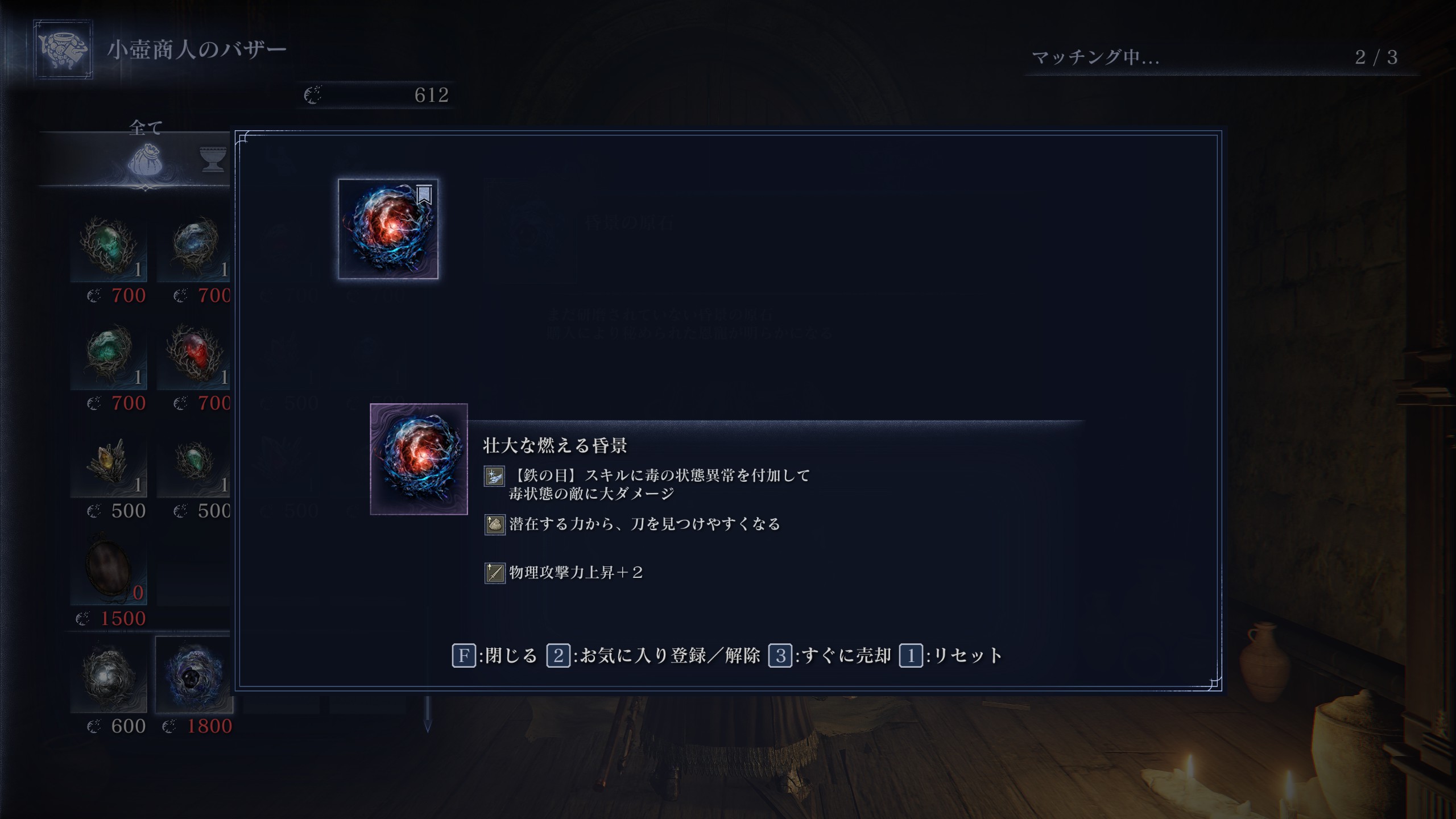Close the relic detail dialog with 閉じる
1456x819 pixels.
click(494, 656)
